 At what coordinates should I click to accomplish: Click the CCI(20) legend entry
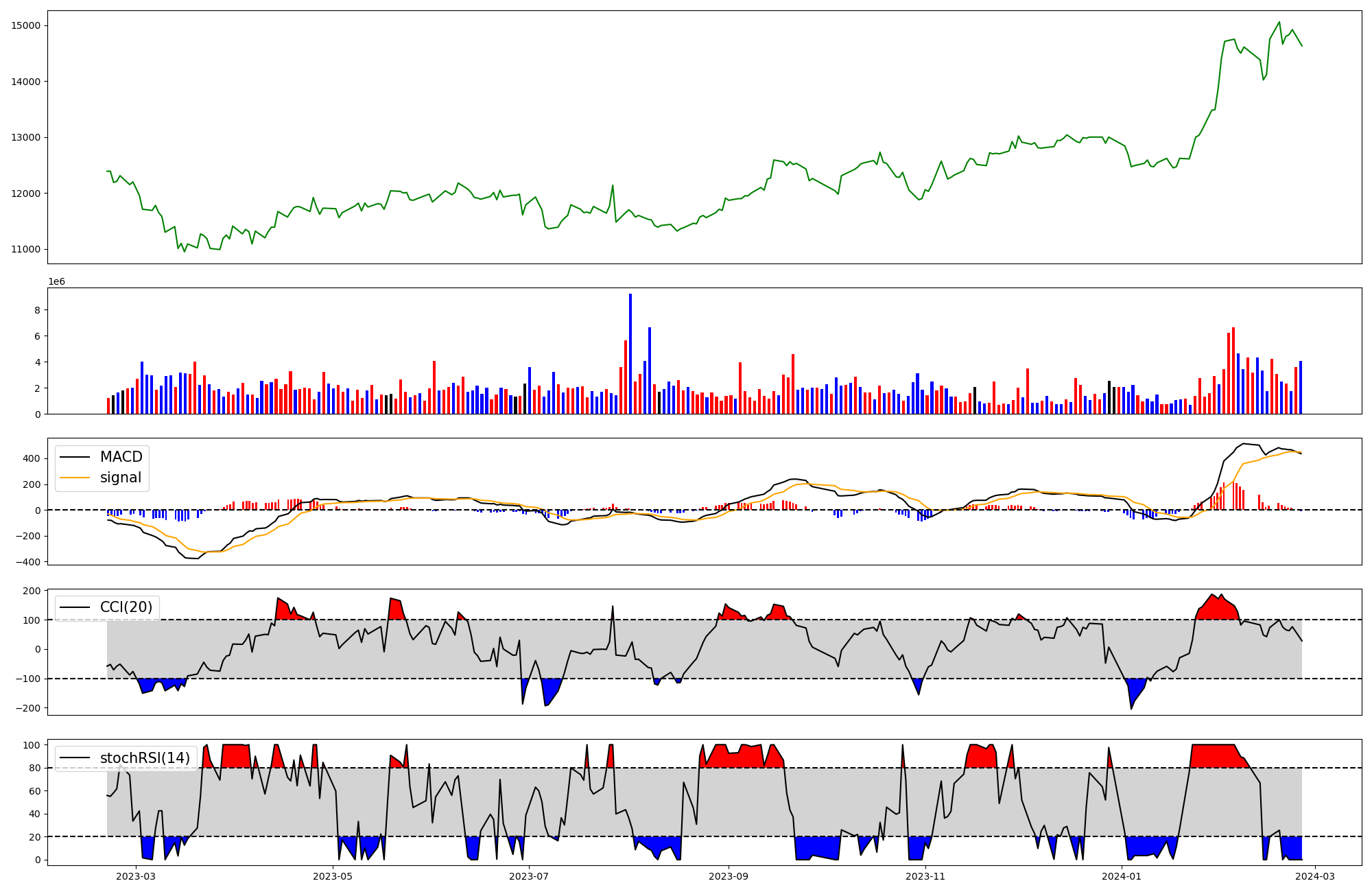[x=126, y=607]
